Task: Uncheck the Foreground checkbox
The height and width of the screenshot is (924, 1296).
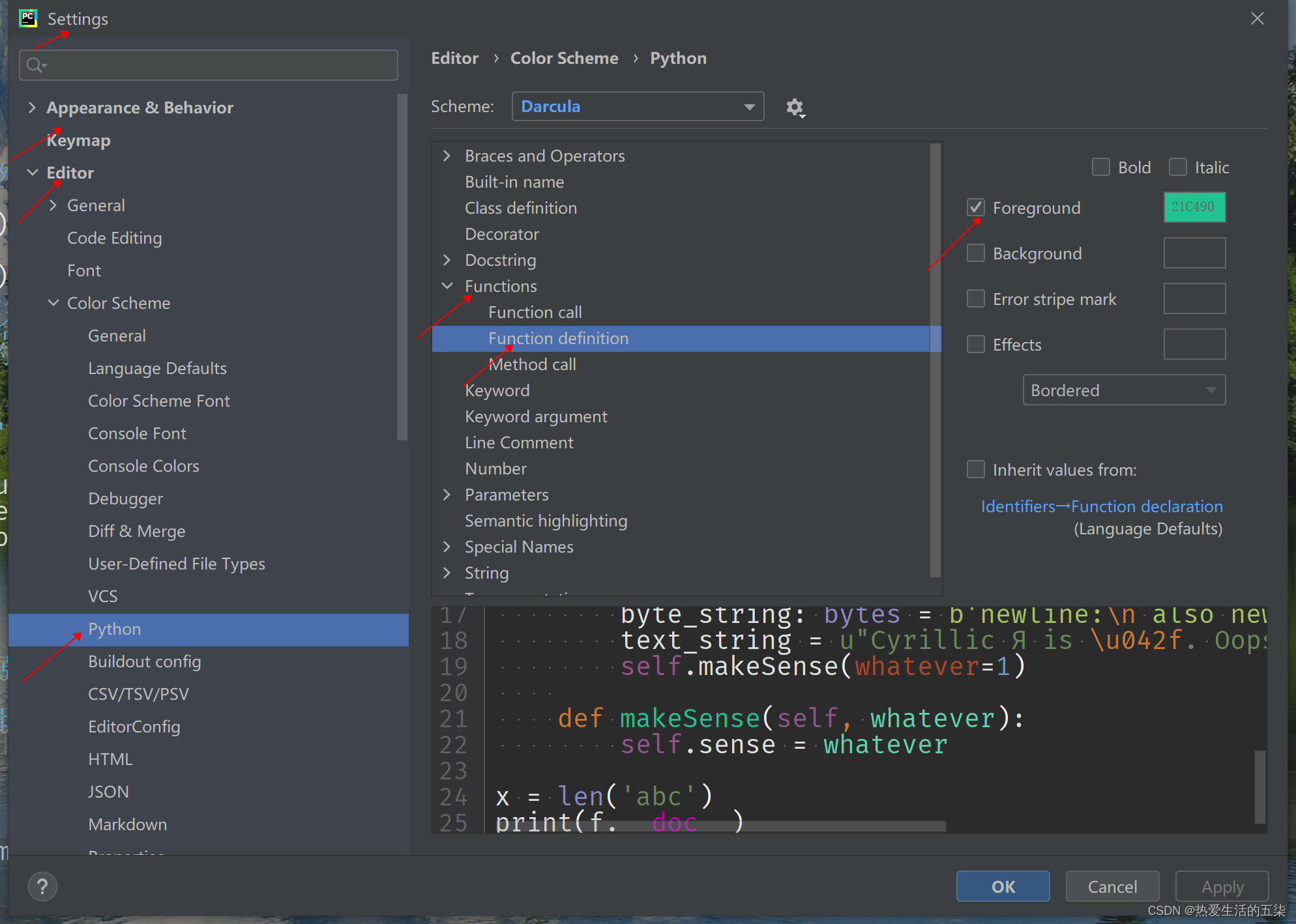Action: (976, 208)
